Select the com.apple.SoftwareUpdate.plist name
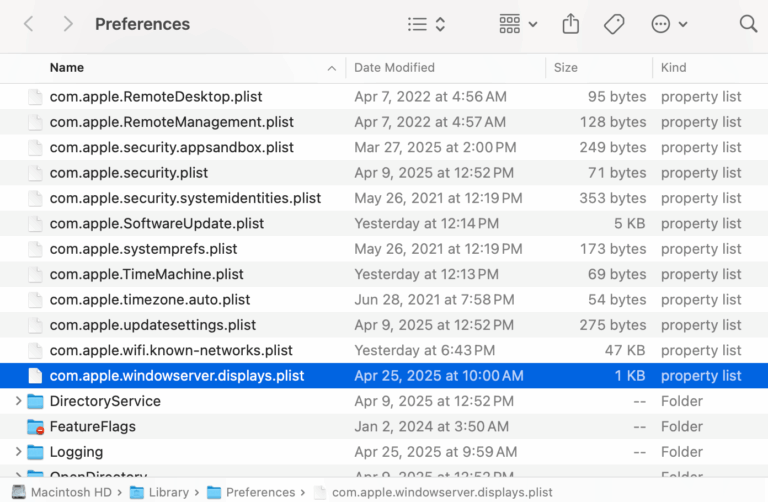This screenshot has height=502, width=768. [157, 223]
